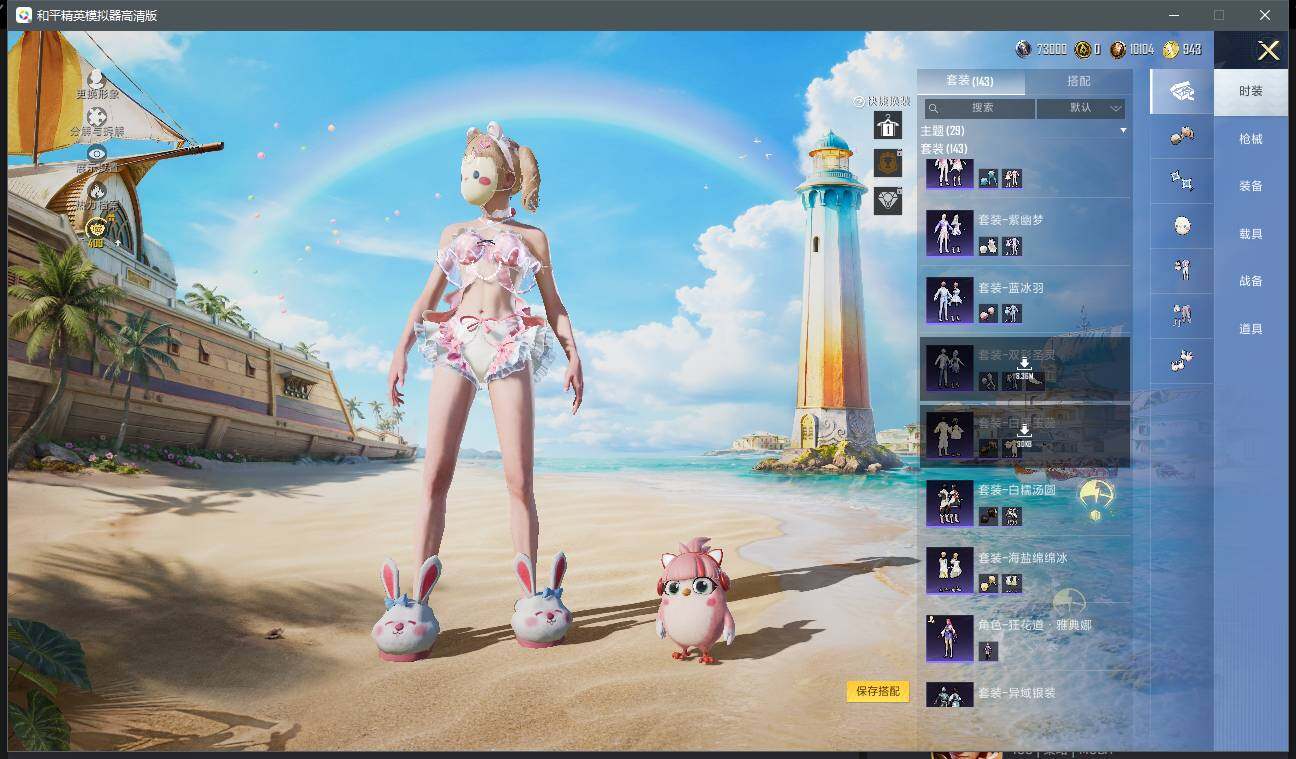
Task: Click the faded round emblem below 海盐绵绵冰
Action: click(x=1069, y=603)
